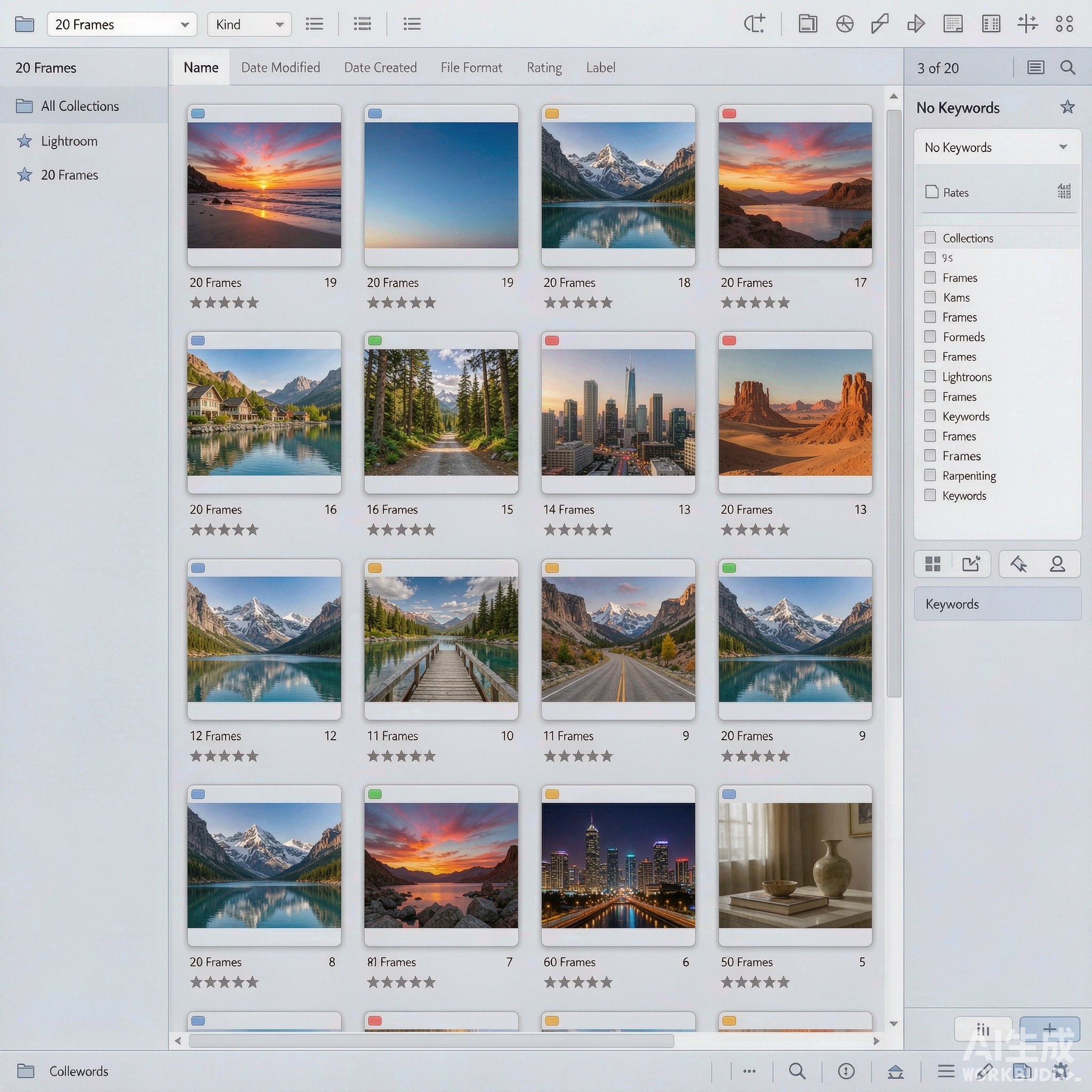Select the brush tool icon in toolbar
Screen dimensions: 1092x1092
(x=880, y=24)
